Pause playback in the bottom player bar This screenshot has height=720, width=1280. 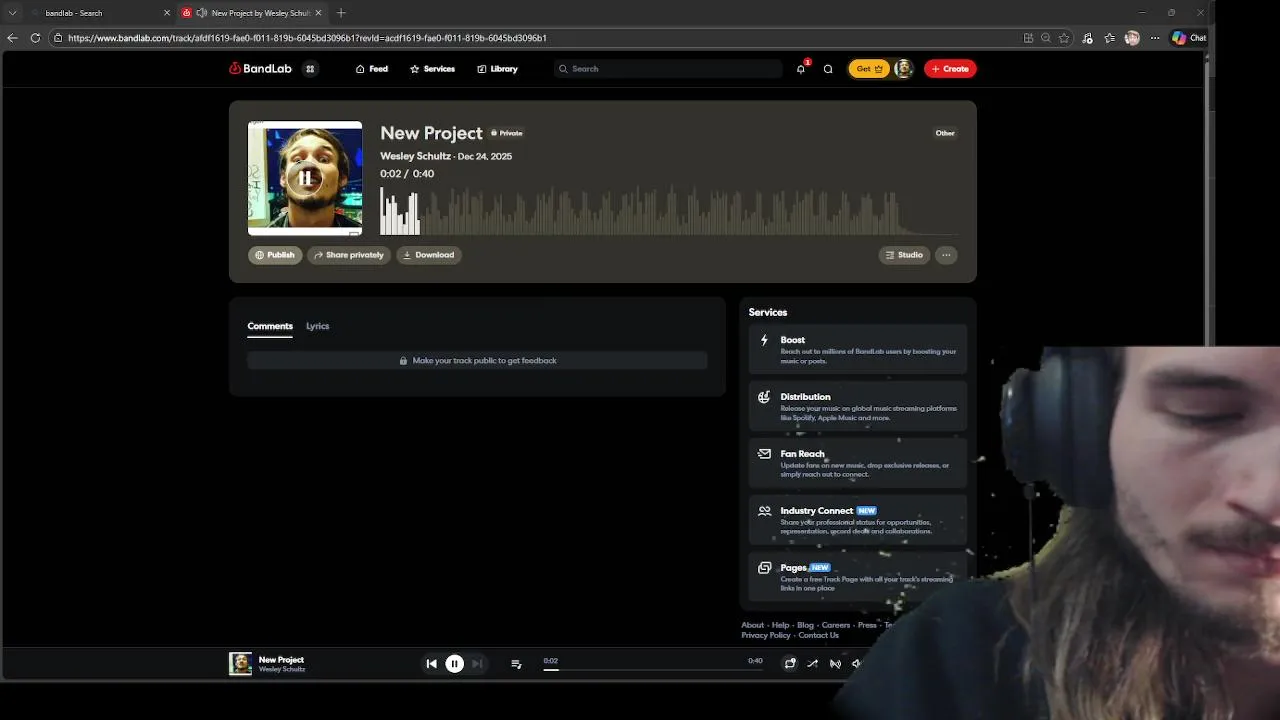click(x=454, y=663)
